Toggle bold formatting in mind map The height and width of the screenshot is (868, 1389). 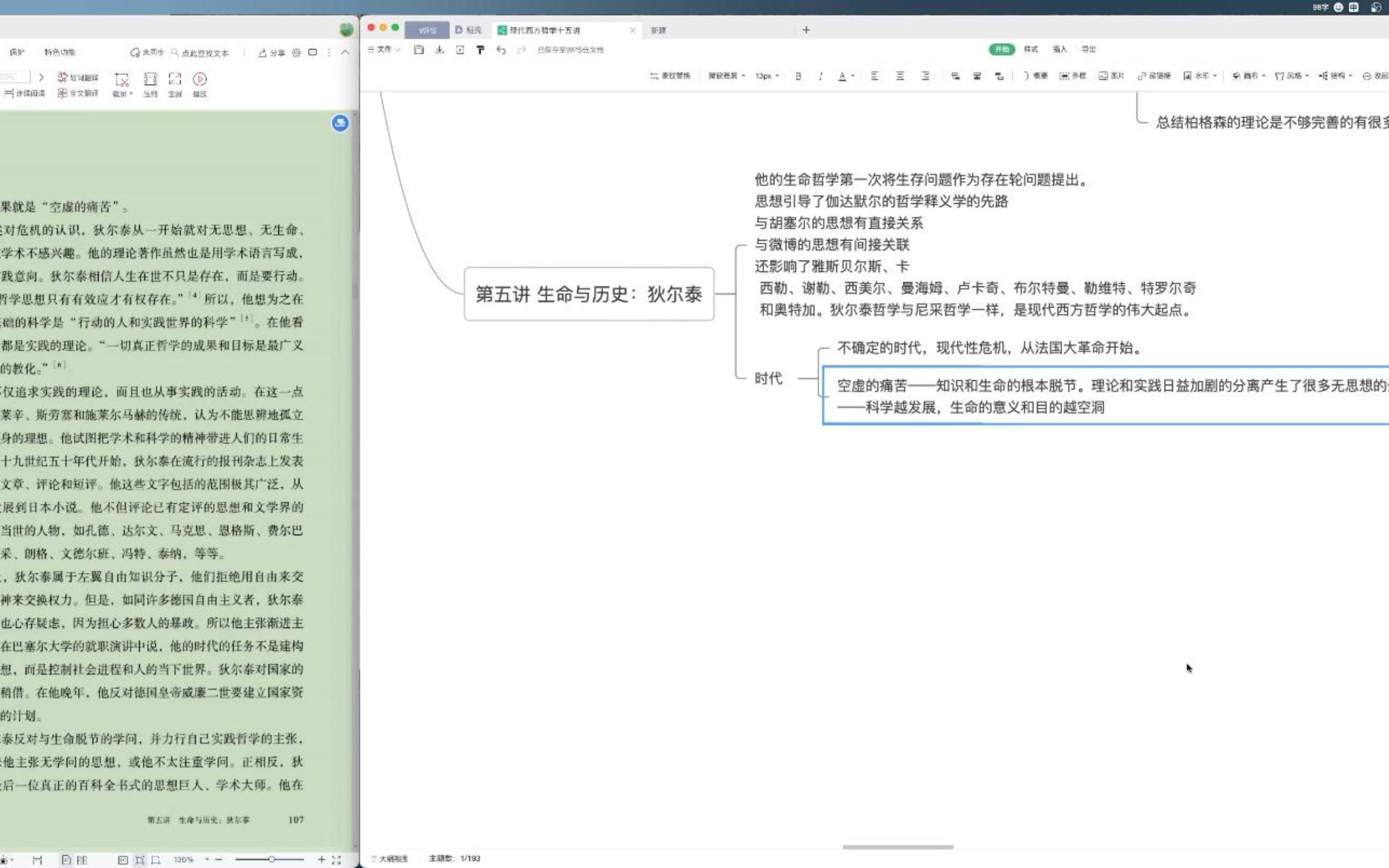coord(798,76)
